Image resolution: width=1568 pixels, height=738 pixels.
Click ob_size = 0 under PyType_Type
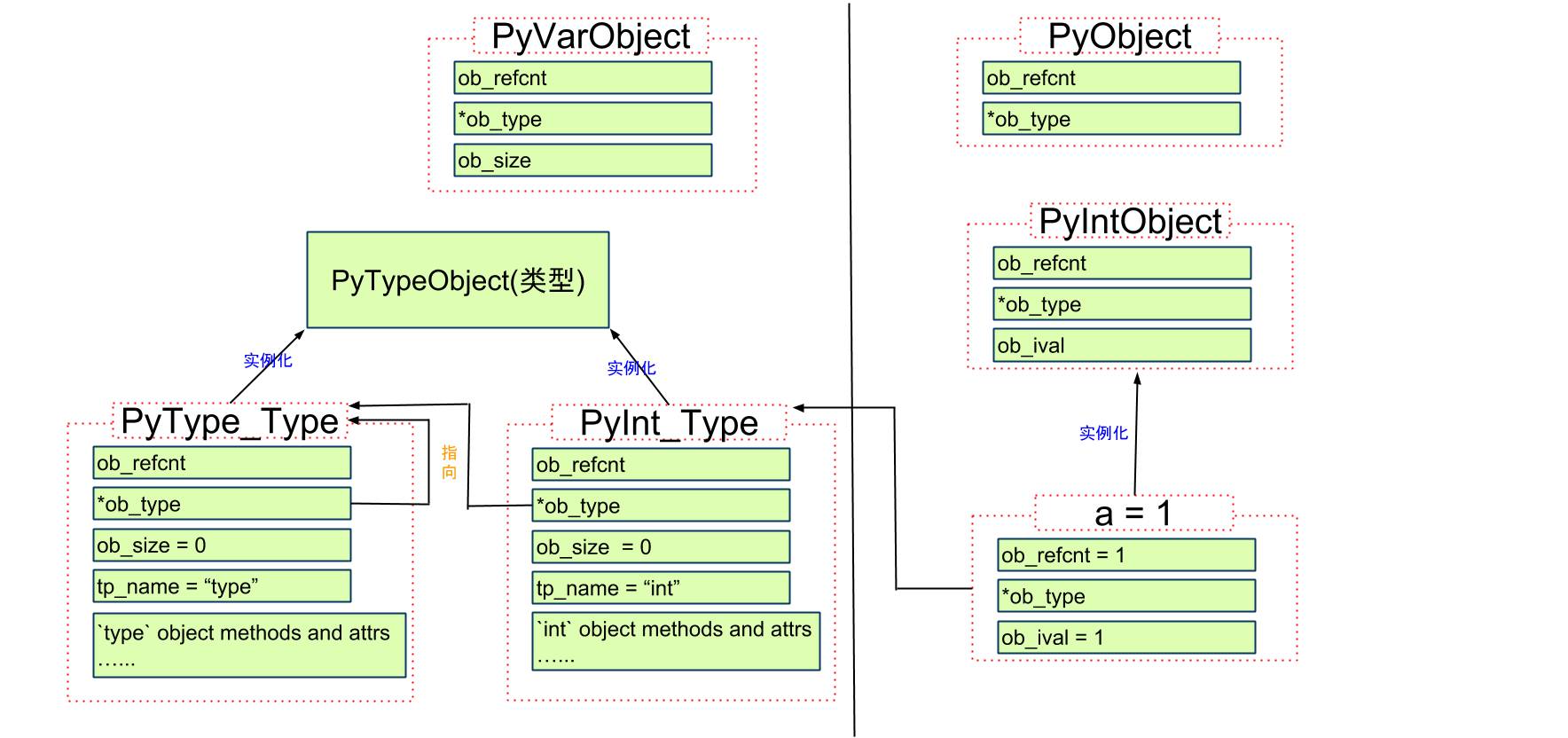tap(222, 546)
